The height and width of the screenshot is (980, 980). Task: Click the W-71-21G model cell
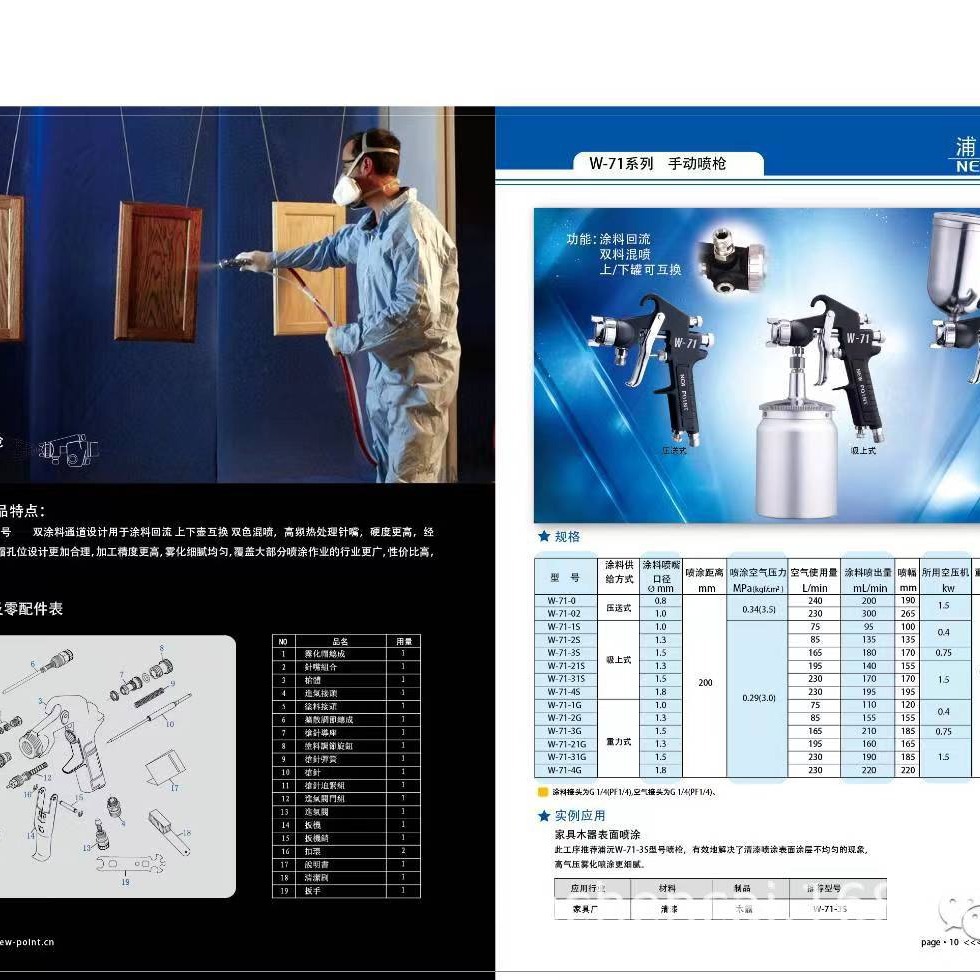tap(566, 744)
